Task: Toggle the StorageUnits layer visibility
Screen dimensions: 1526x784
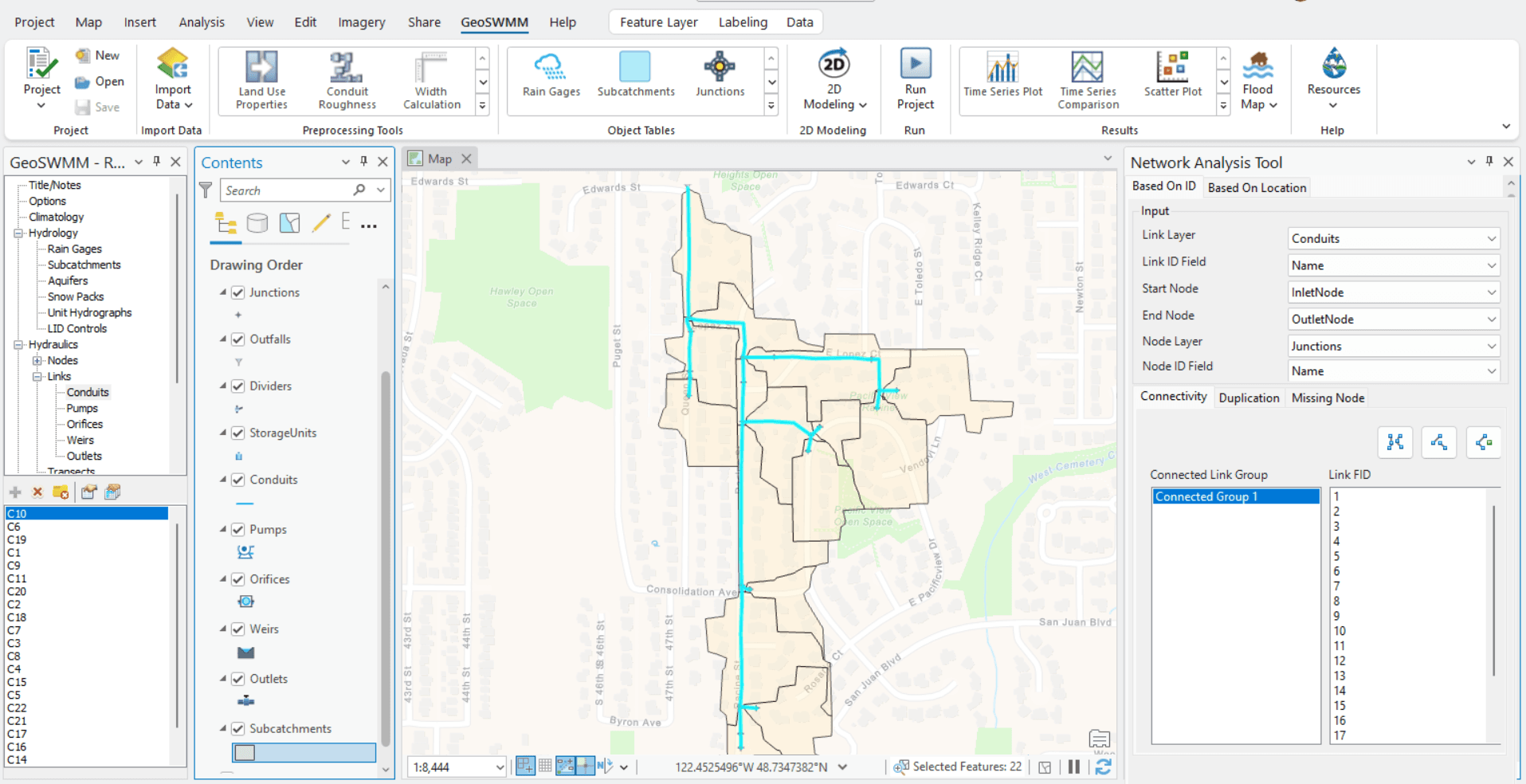Action: [237, 433]
